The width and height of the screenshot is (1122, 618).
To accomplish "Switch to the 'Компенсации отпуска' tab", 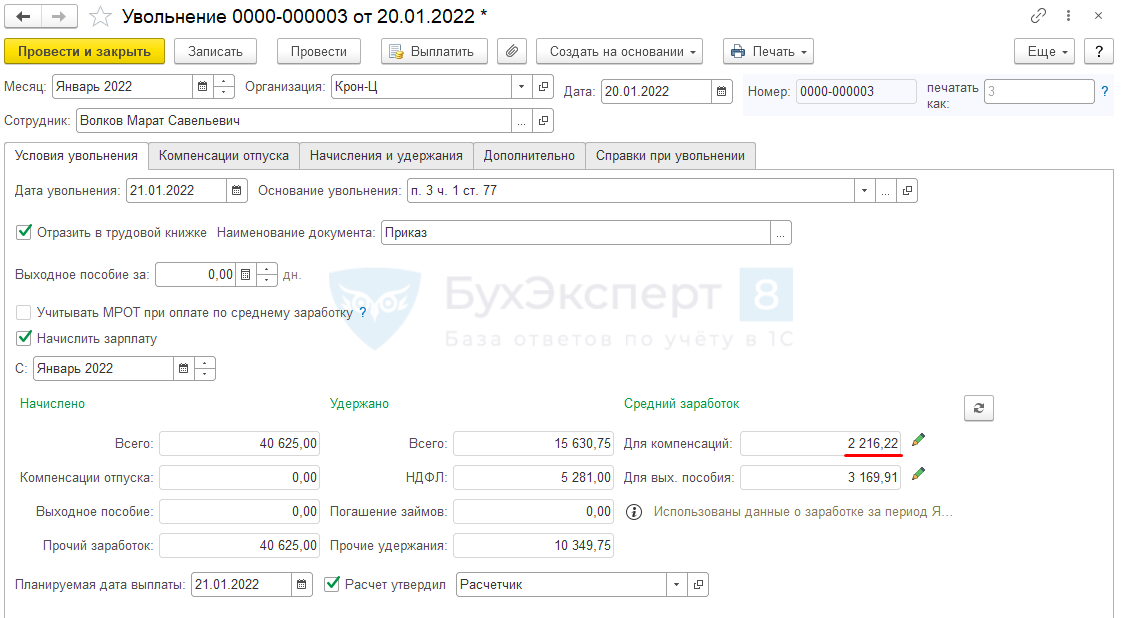I will (224, 156).
